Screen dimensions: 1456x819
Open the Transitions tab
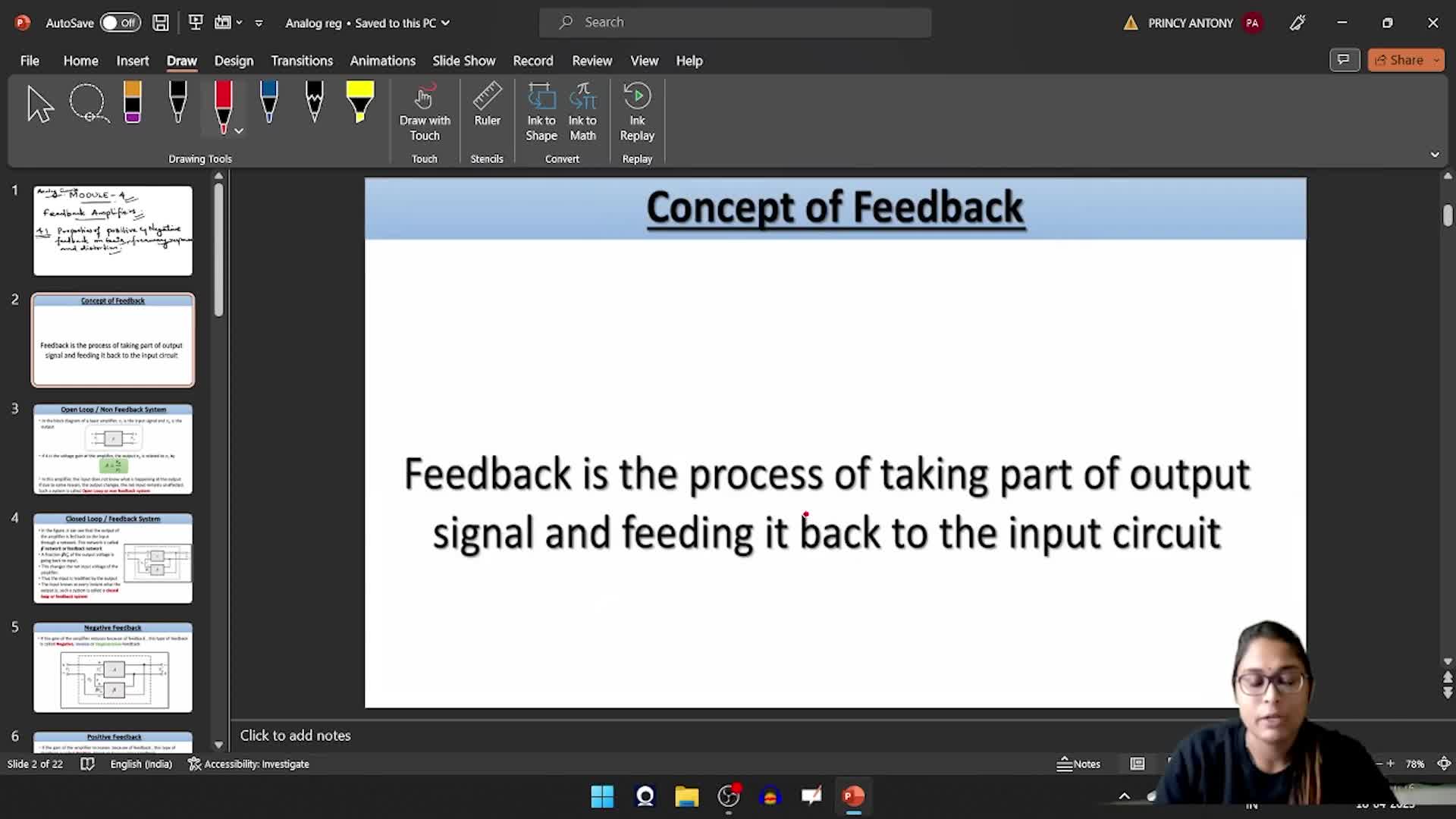point(302,61)
